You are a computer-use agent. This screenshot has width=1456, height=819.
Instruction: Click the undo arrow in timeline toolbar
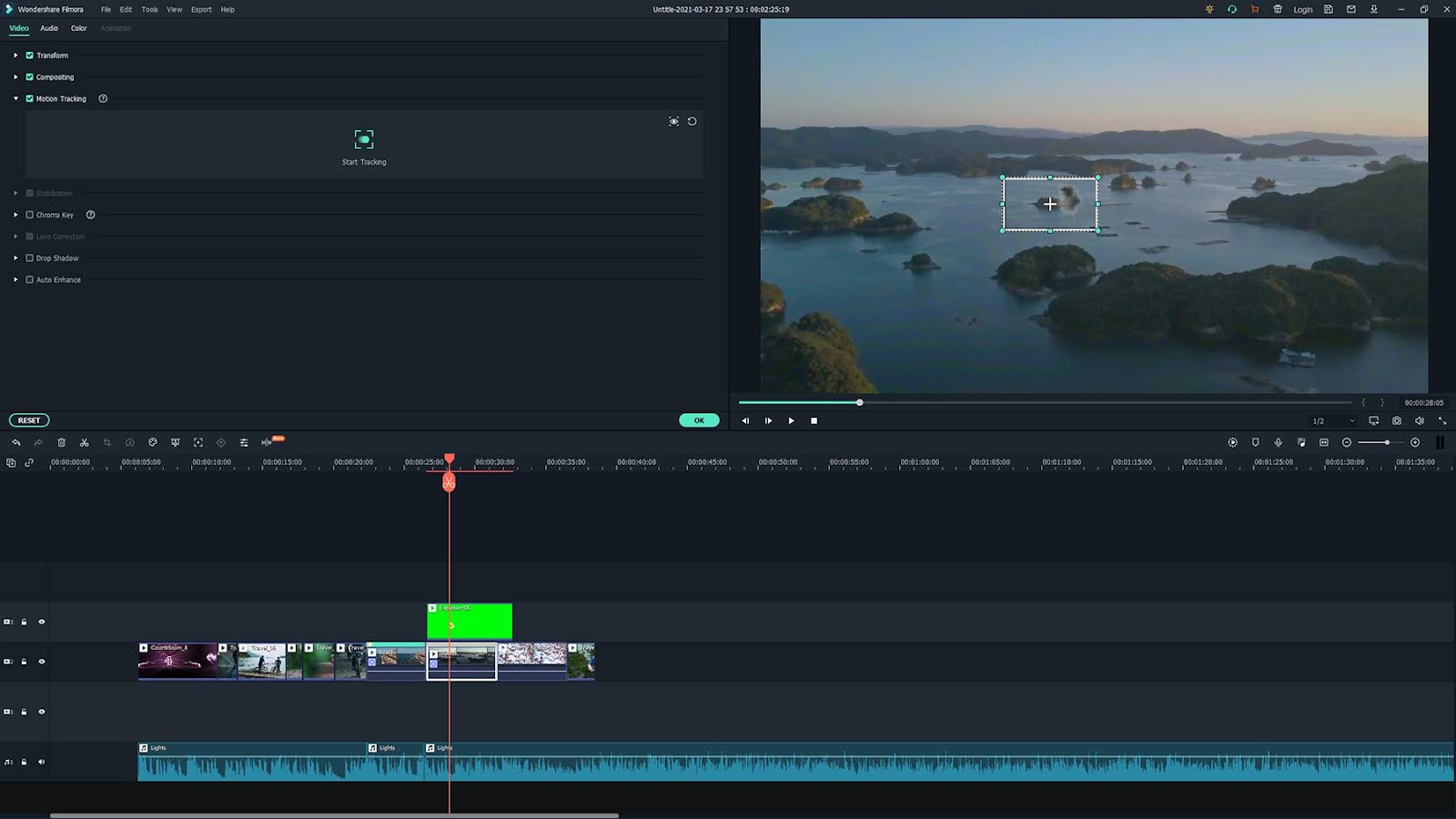pos(16,442)
